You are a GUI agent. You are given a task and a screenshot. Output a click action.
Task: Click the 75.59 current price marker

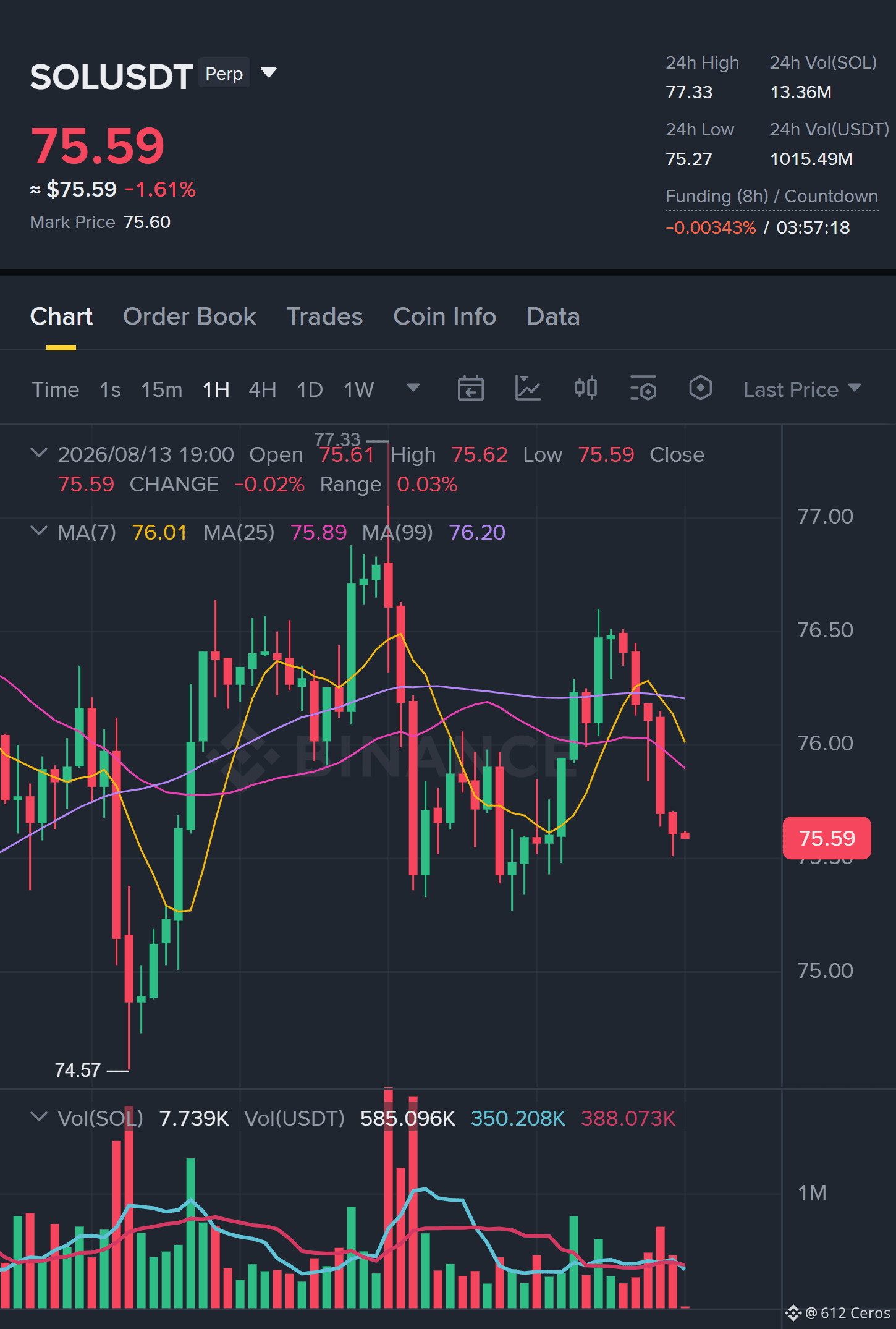click(827, 838)
